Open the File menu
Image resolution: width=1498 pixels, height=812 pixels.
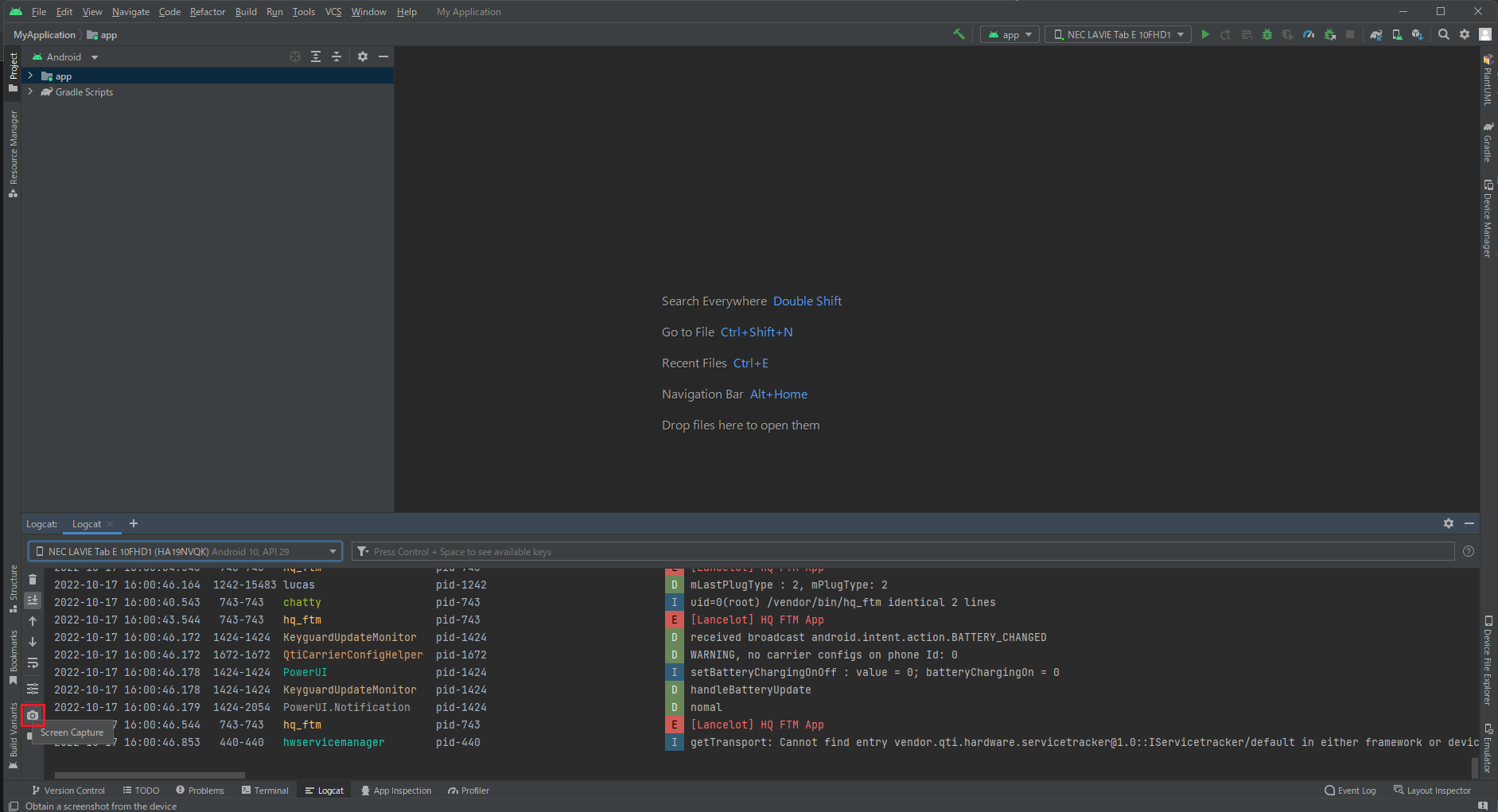[x=39, y=11]
